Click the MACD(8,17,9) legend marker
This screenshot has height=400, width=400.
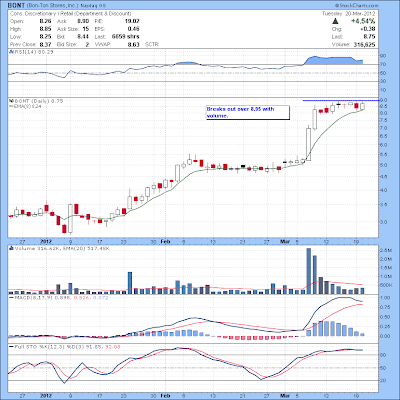11,298
